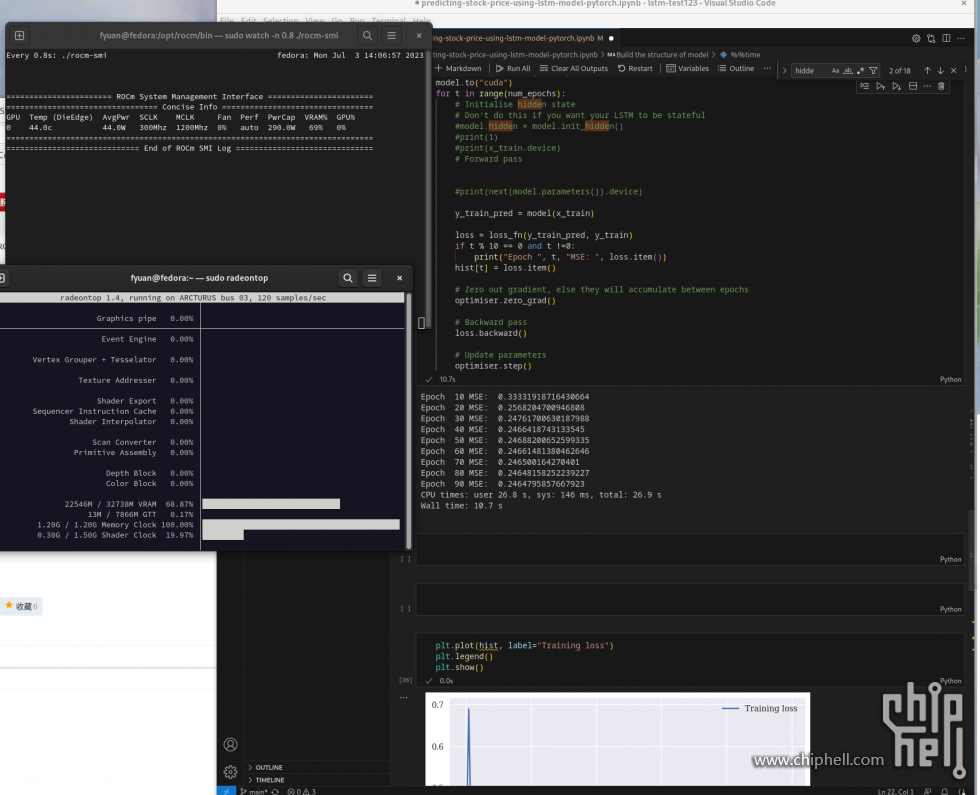
Task: Split cell icon in cell toolbar
Action: point(912,86)
